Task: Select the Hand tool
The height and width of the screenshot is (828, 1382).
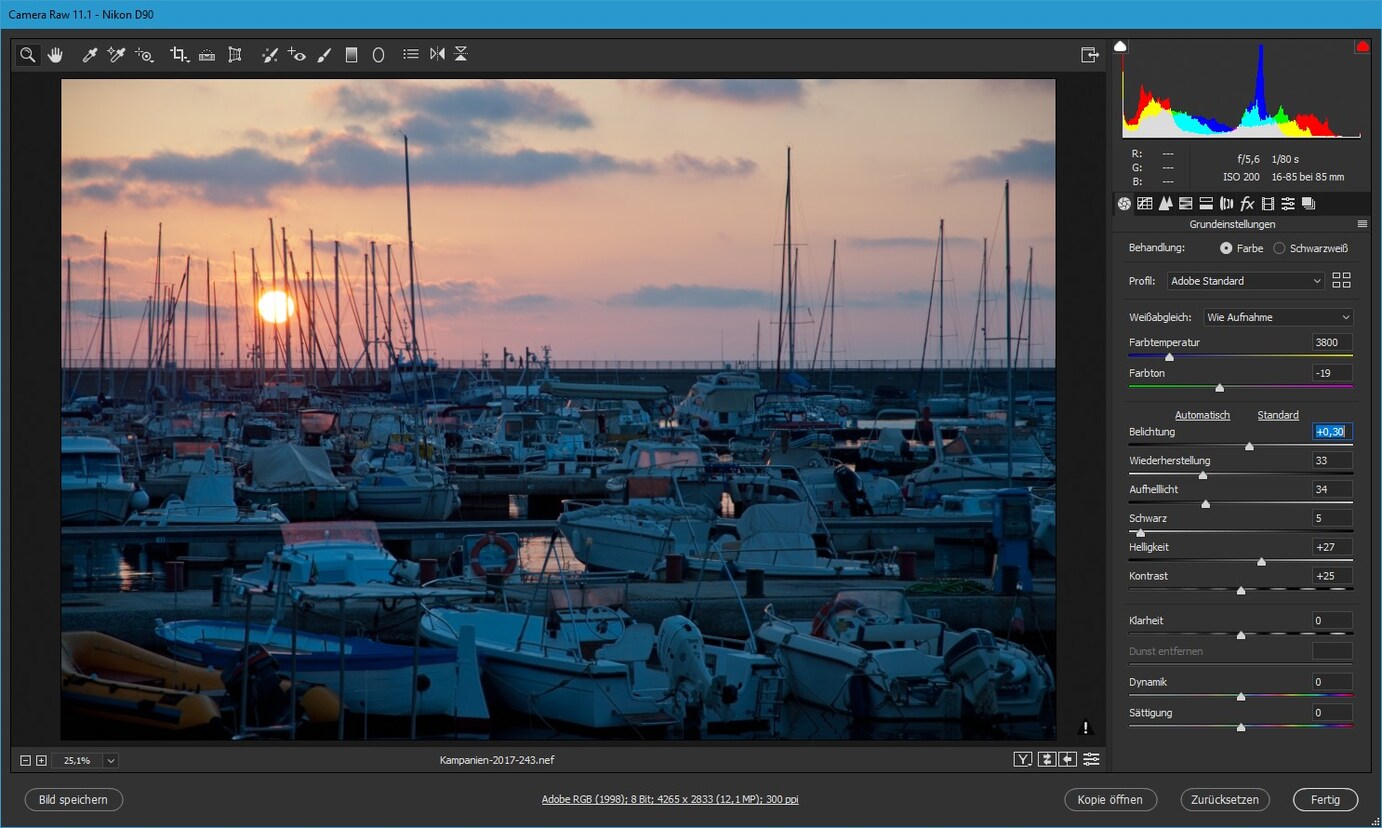Action: click(55, 54)
